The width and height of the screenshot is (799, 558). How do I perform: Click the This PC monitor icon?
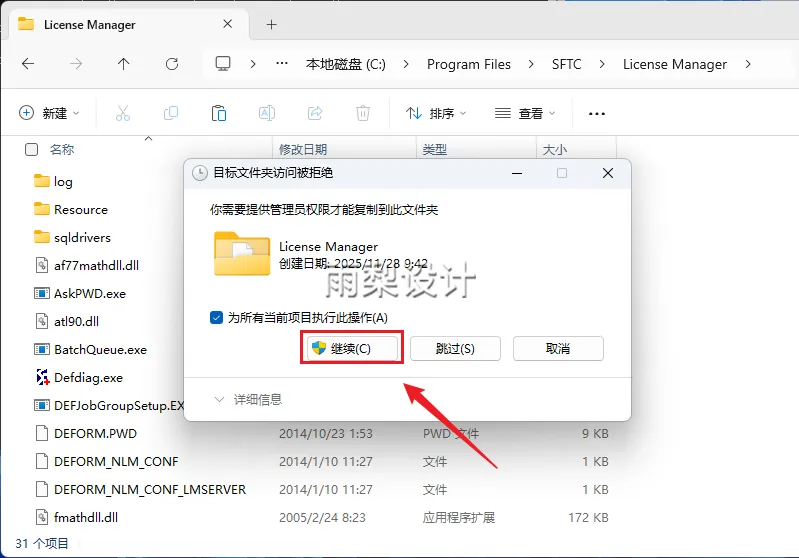click(x=223, y=64)
